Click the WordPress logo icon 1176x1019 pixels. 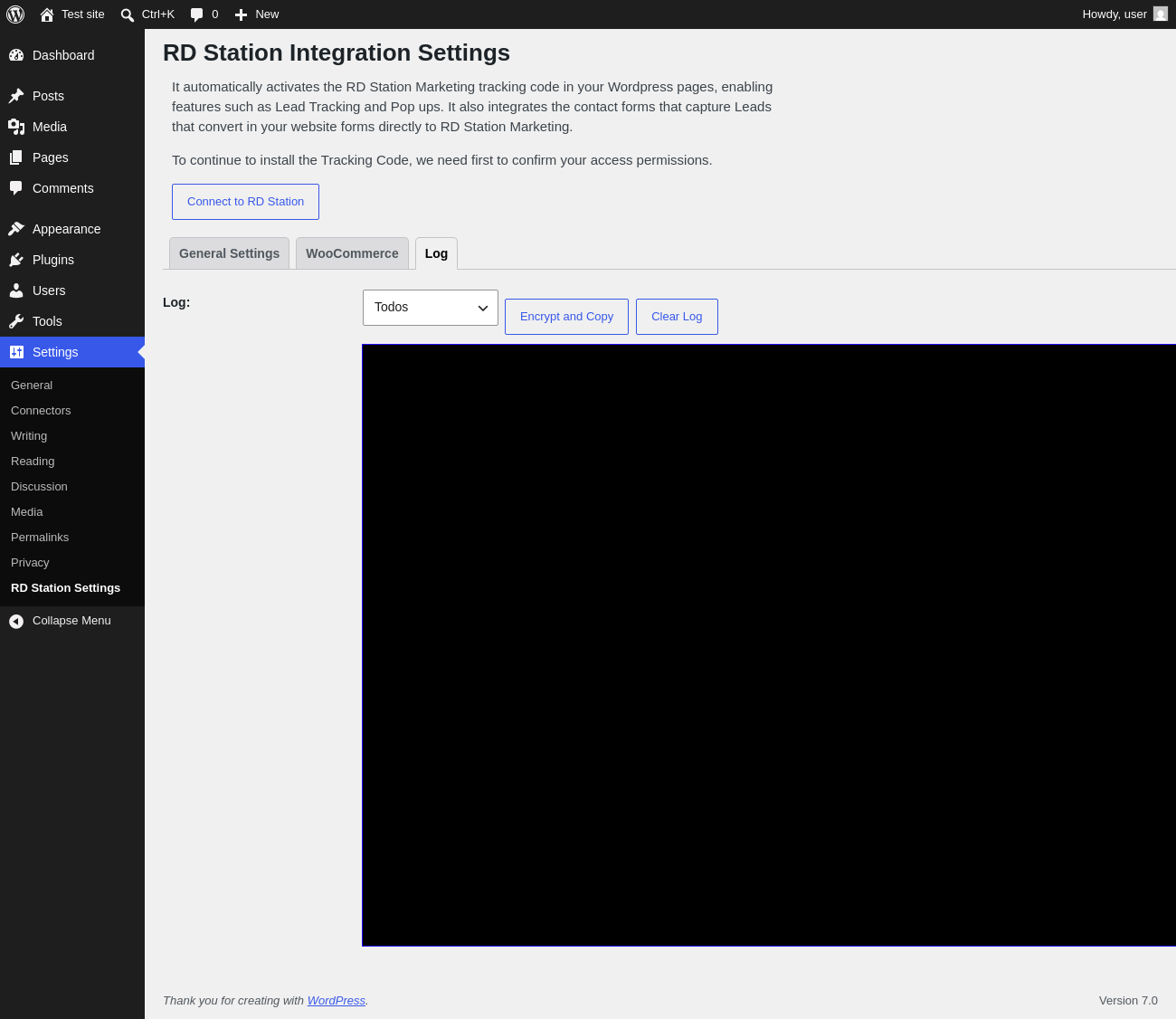(x=15, y=14)
